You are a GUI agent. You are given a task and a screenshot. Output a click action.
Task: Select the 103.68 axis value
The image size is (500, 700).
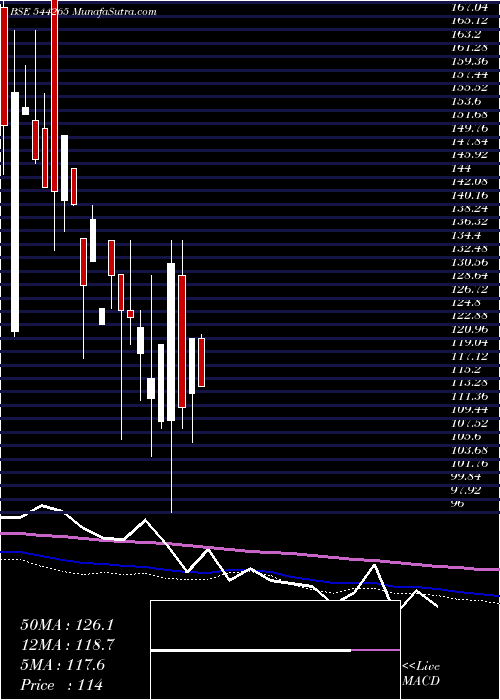(x=470, y=450)
